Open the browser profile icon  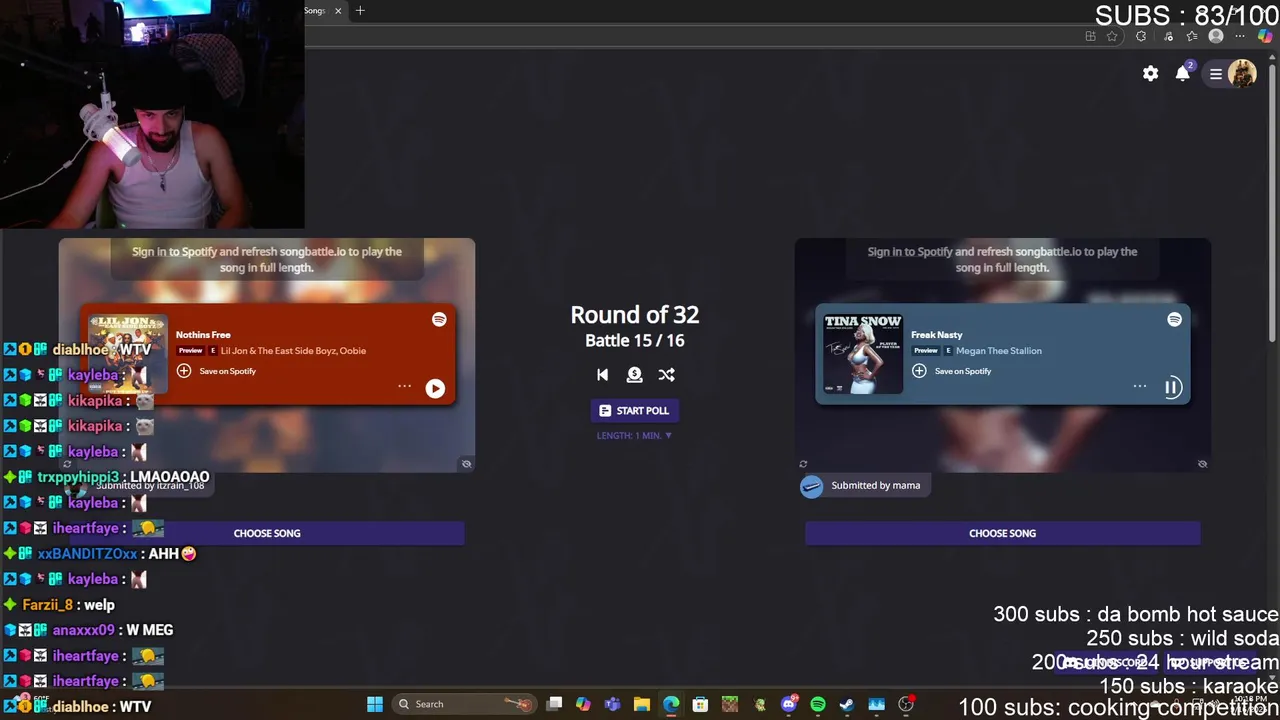click(1216, 37)
